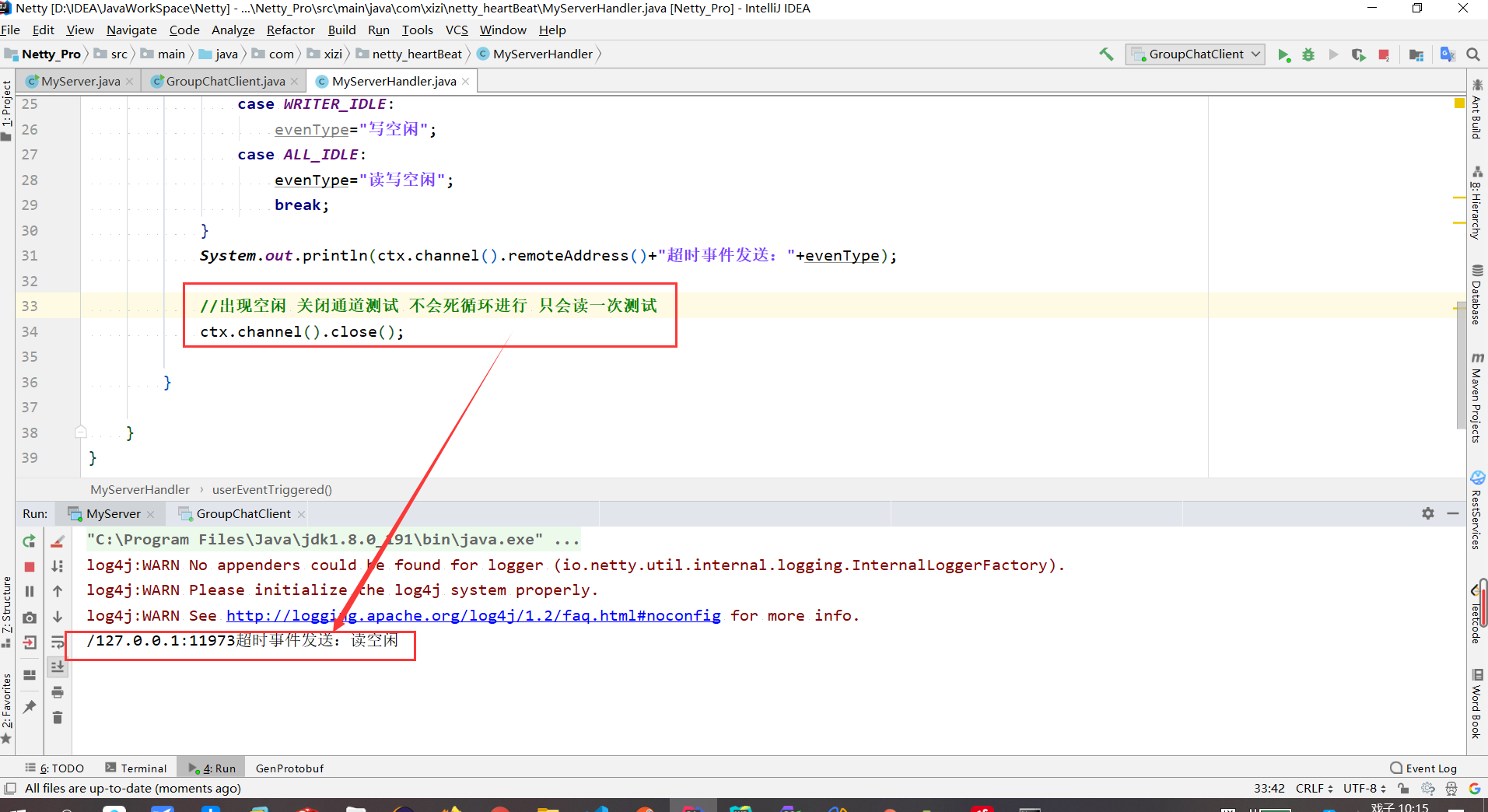Viewport: 1488px width, 812px height.
Task: Stop processes with the top toolbar stop icon
Action: pos(1384,54)
